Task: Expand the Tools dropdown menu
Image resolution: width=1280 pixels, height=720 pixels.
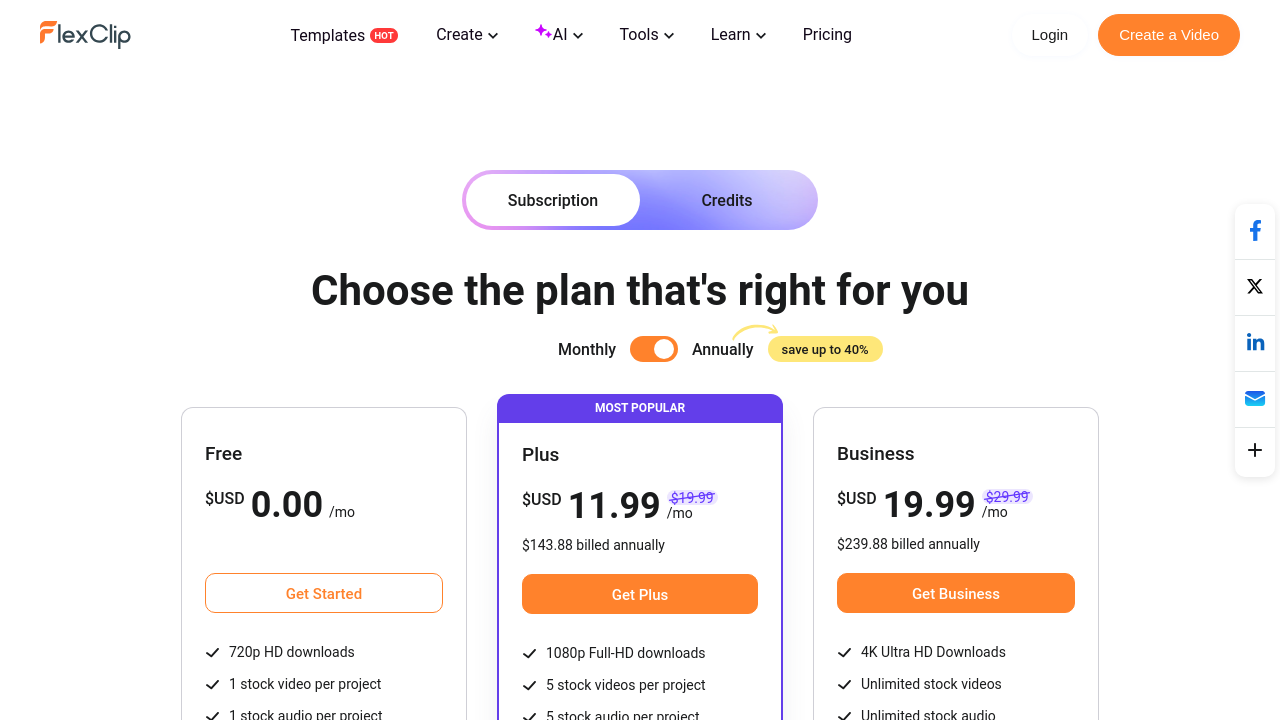Action: 647,35
